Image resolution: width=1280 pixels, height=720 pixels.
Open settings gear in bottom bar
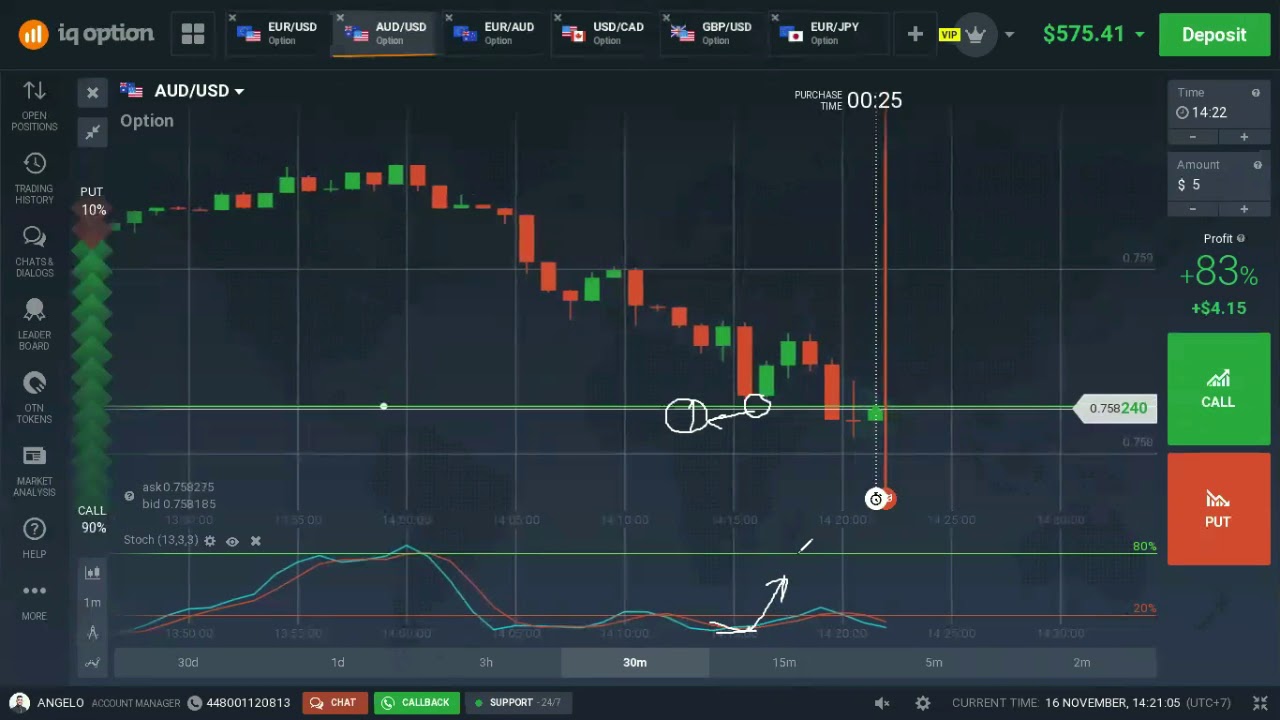923,703
